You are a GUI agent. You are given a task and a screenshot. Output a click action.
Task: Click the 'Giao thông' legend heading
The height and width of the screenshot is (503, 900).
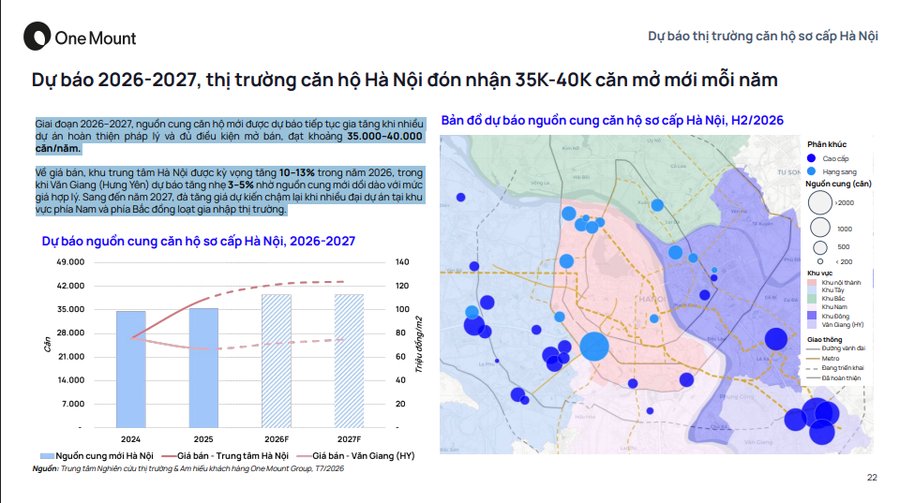824,340
